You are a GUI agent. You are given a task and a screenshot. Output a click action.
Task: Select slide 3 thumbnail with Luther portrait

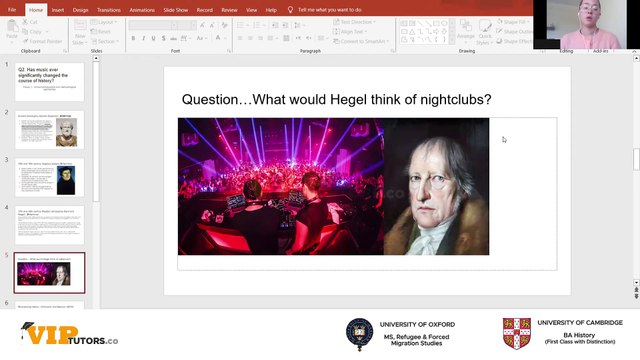point(49,178)
